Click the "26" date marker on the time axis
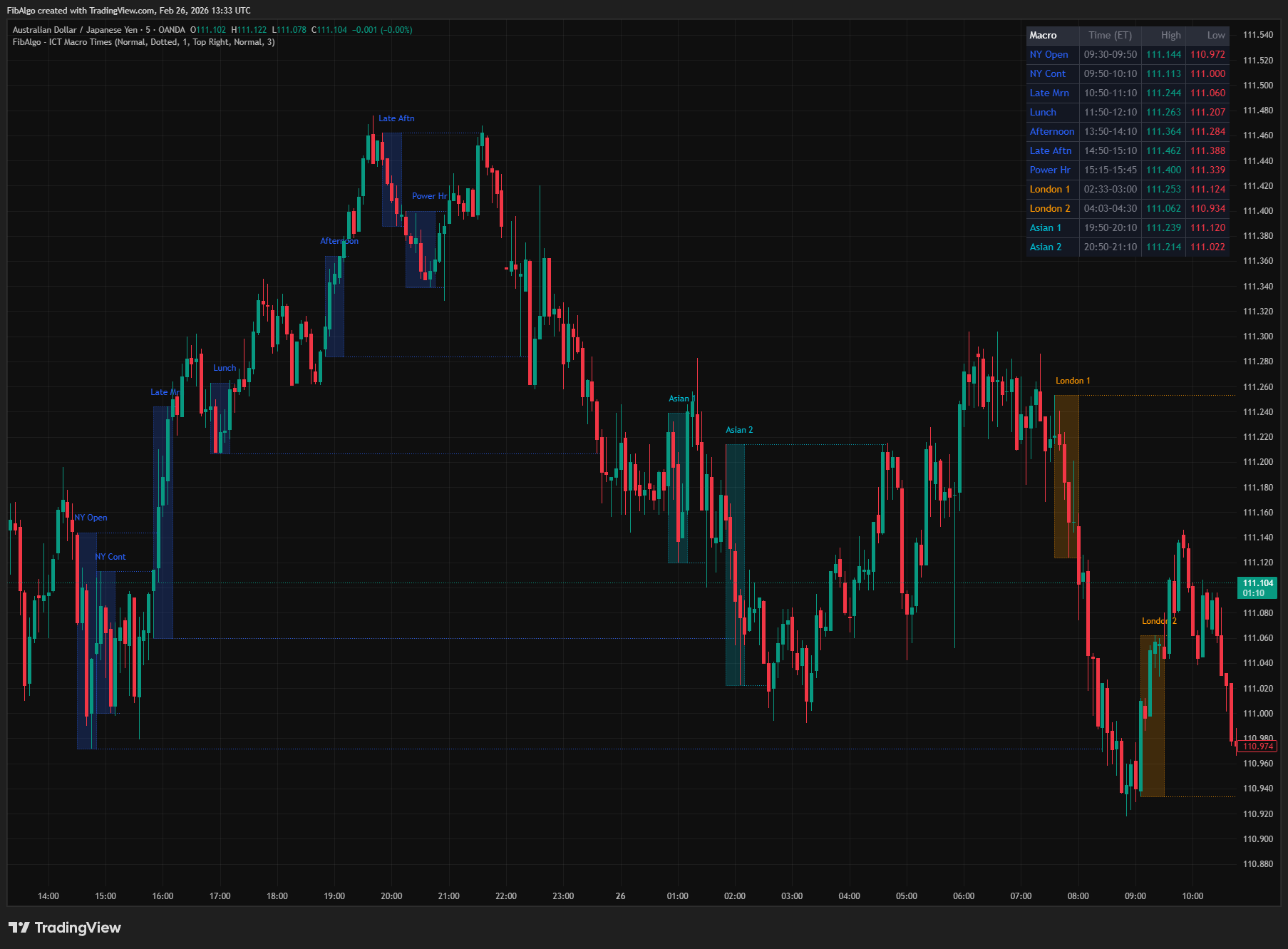The width and height of the screenshot is (1288, 949). pyautogui.click(x=619, y=896)
